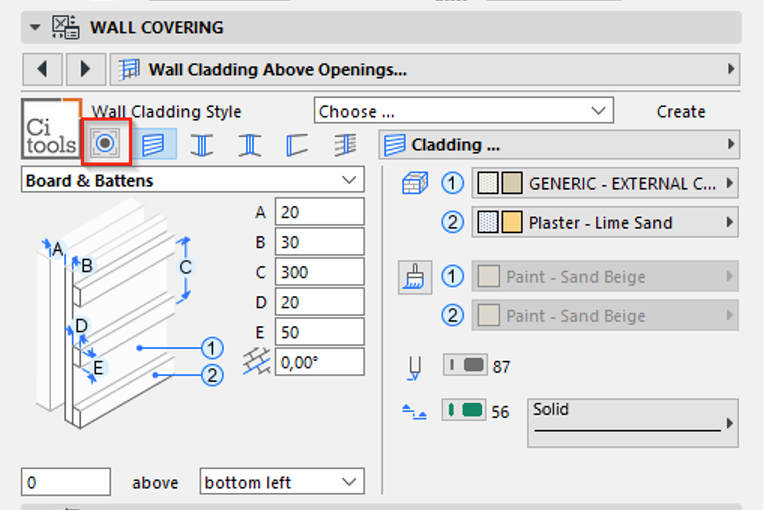Open the fourth I-profile icon tab
This screenshot has height=510, width=764.
tap(249, 145)
